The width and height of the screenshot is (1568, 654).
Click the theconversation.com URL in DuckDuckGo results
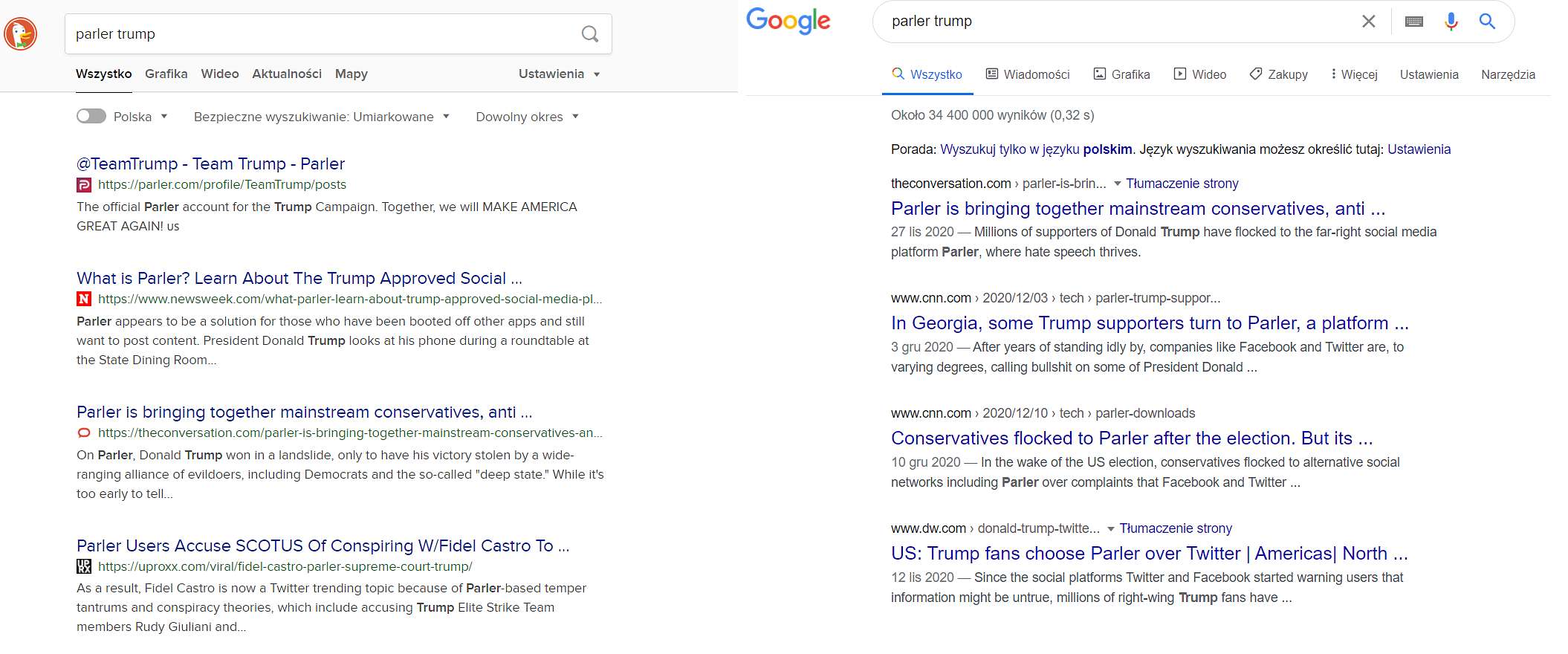(x=350, y=433)
